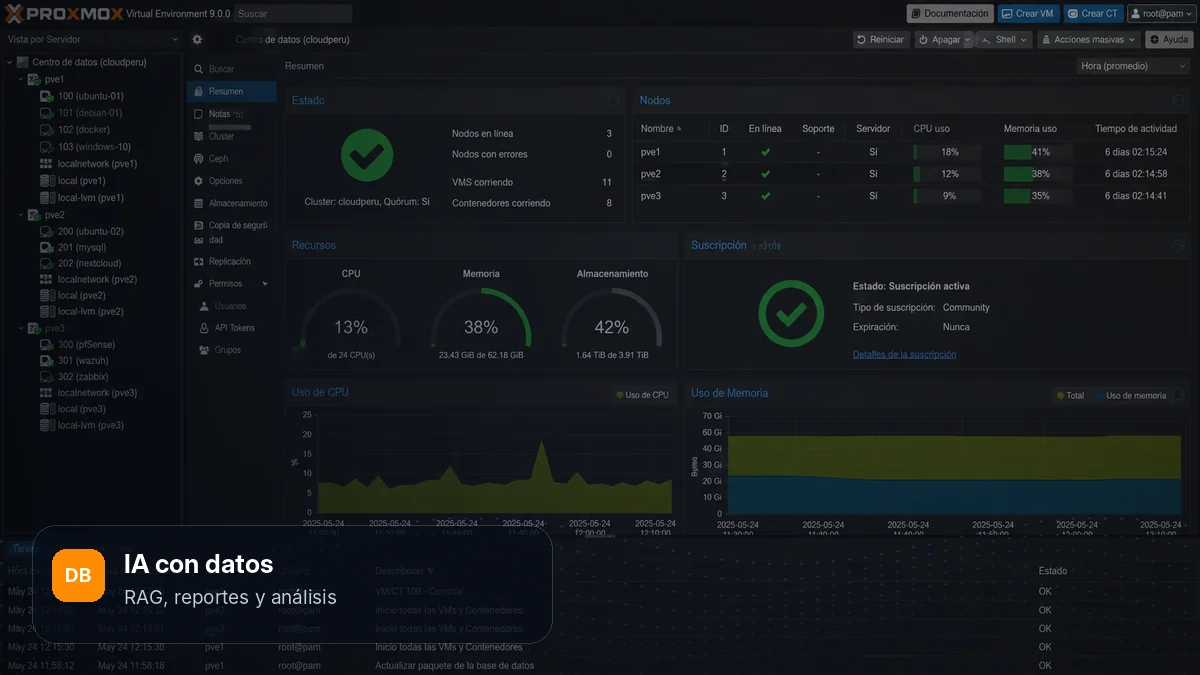Collapse the pve2 node tree arrow

(21, 215)
